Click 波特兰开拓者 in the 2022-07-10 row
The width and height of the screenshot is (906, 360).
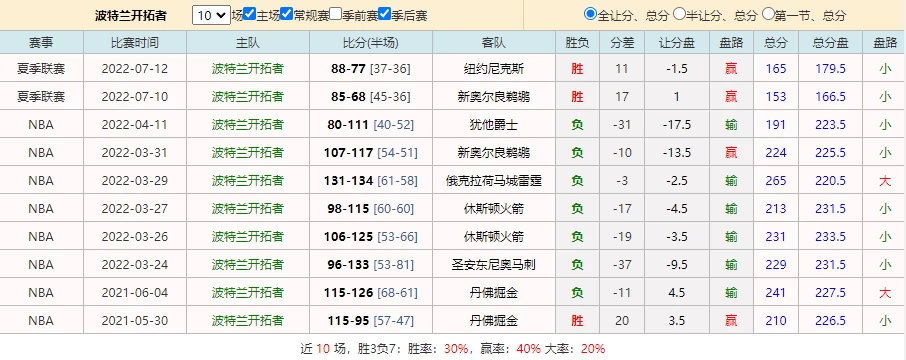pyautogui.click(x=247, y=97)
